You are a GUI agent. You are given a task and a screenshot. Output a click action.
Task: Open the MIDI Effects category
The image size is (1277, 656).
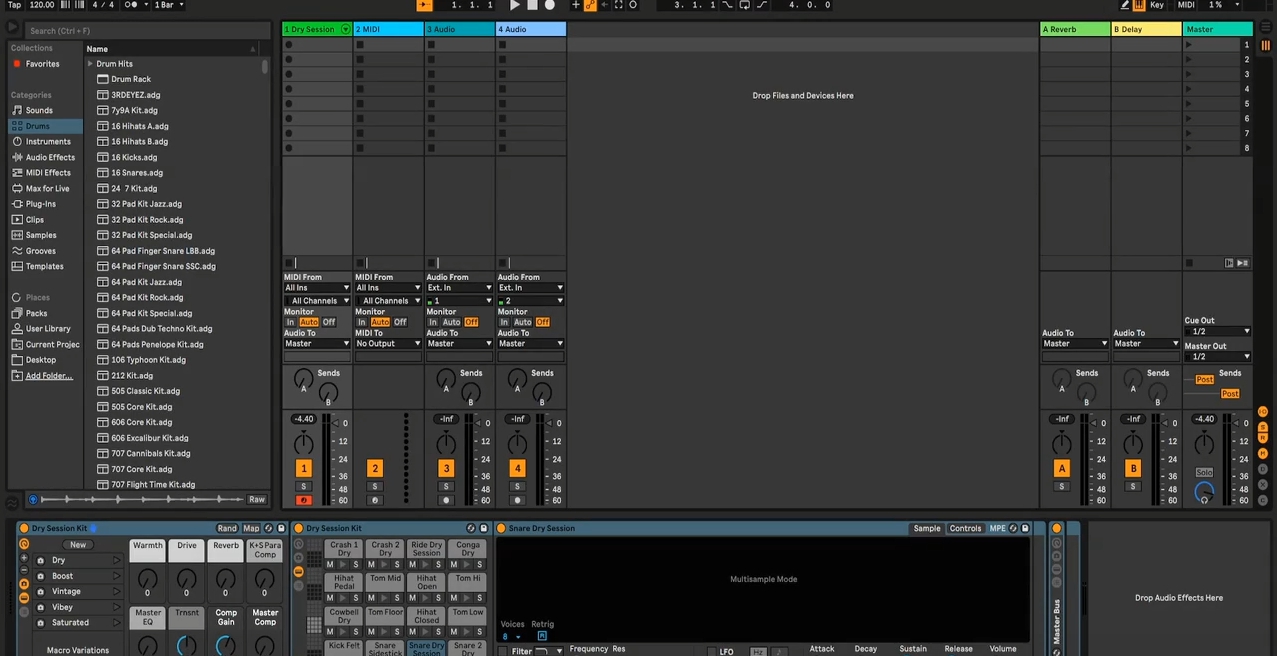(x=48, y=173)
